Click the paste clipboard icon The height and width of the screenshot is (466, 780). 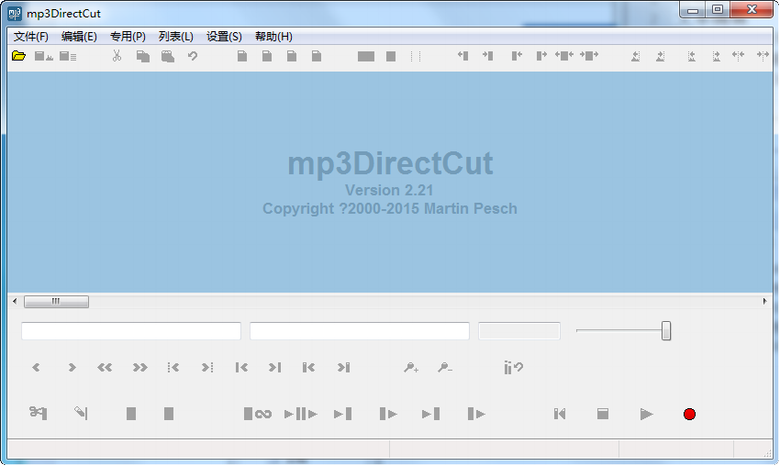point(168,56)
